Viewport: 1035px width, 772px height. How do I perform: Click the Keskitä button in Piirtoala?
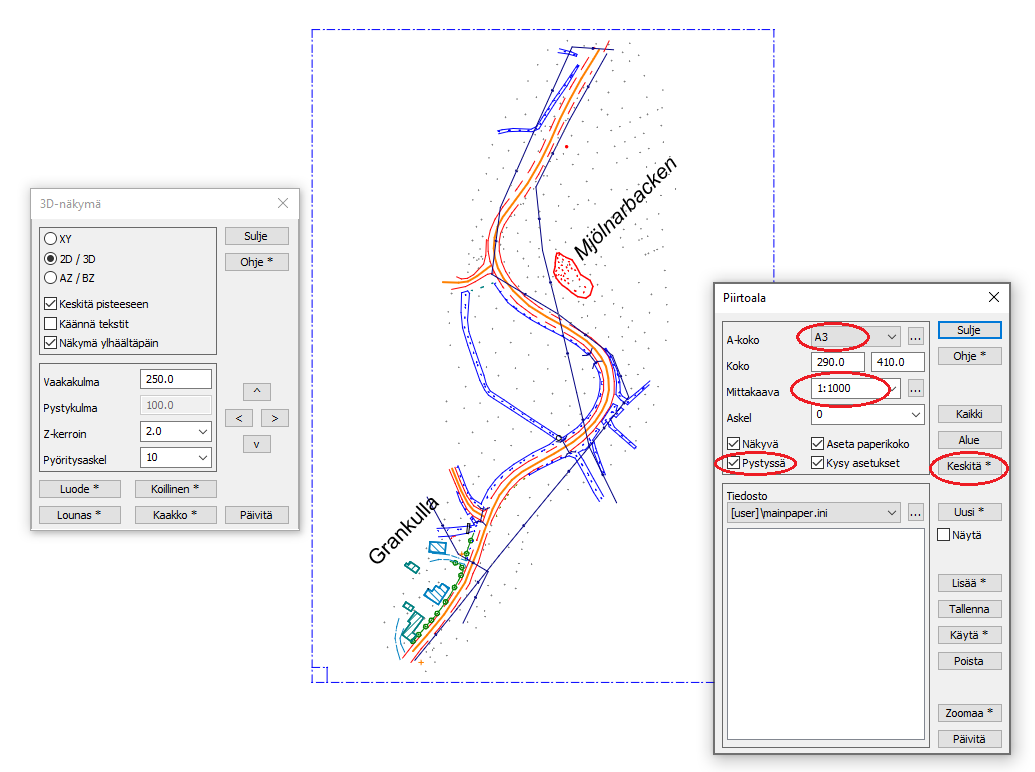pos(969,466)
